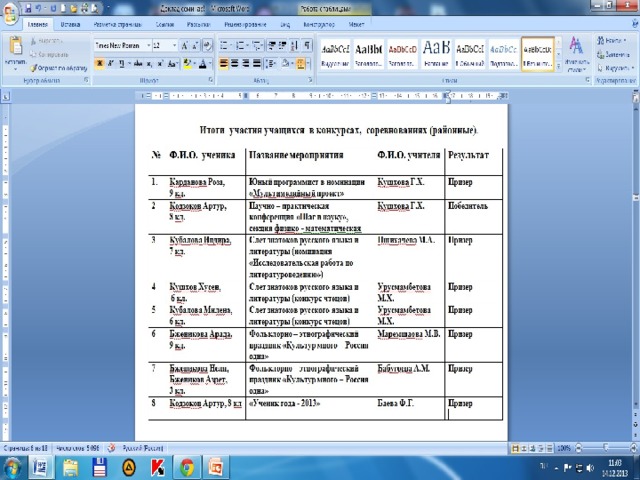The height and width of the screenshot is (480, 640).
Task: Click the 100% zoom level button in the status bar
Action: tap(564, 449)
